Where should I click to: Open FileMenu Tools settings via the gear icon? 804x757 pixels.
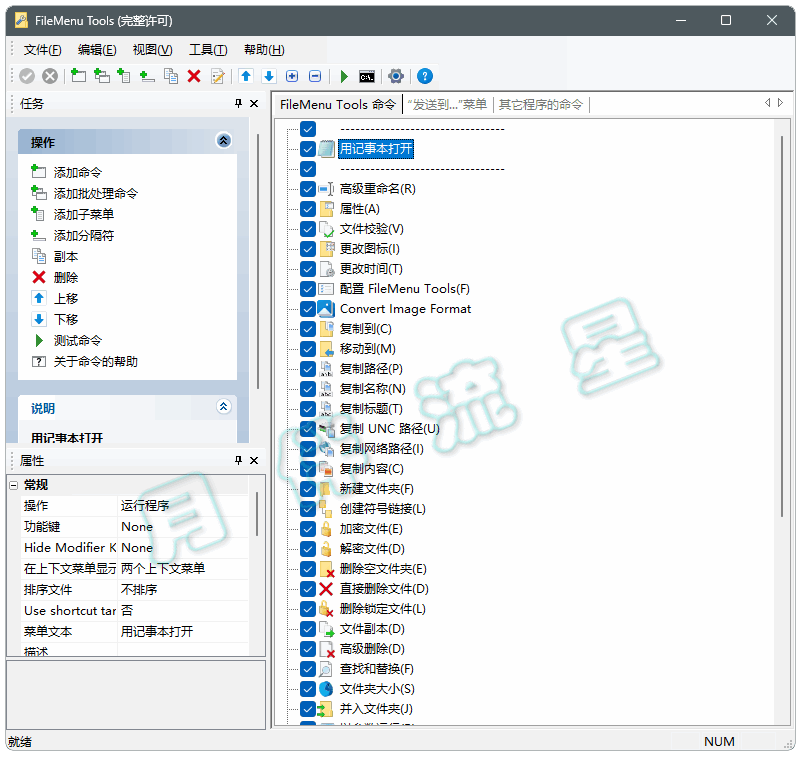pyautogui.click(x=395, y=76)
